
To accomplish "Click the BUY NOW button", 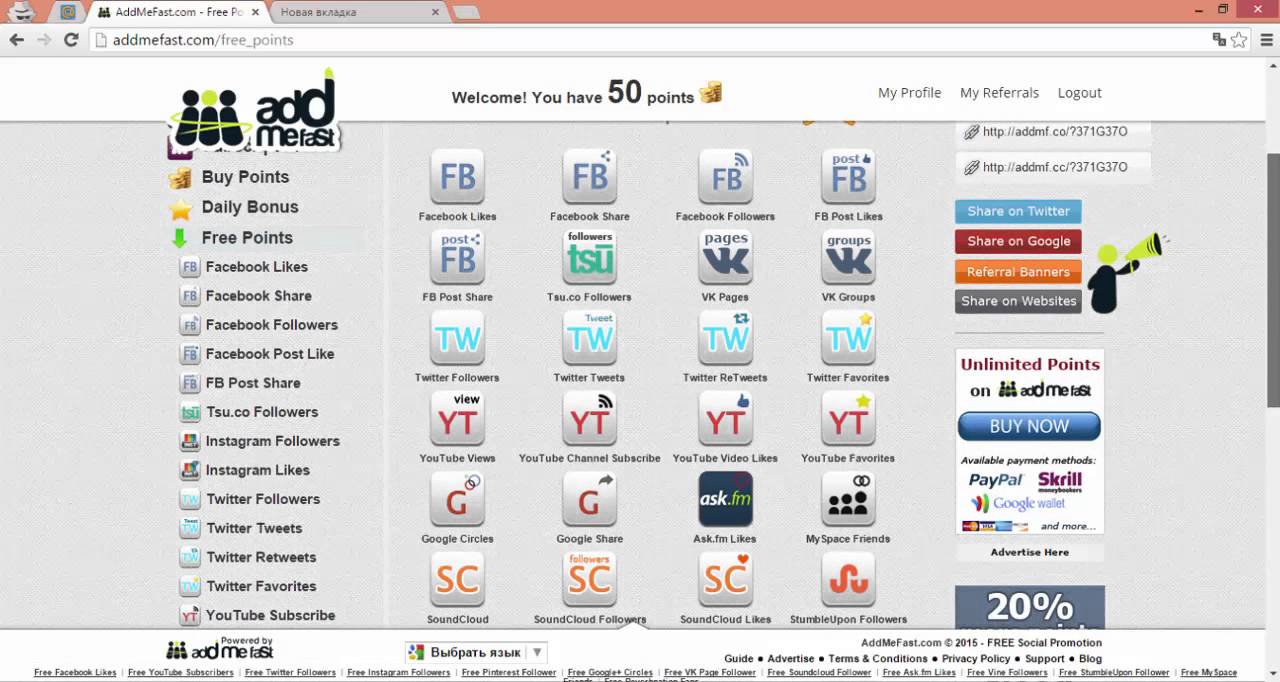I will [1029, 426].
